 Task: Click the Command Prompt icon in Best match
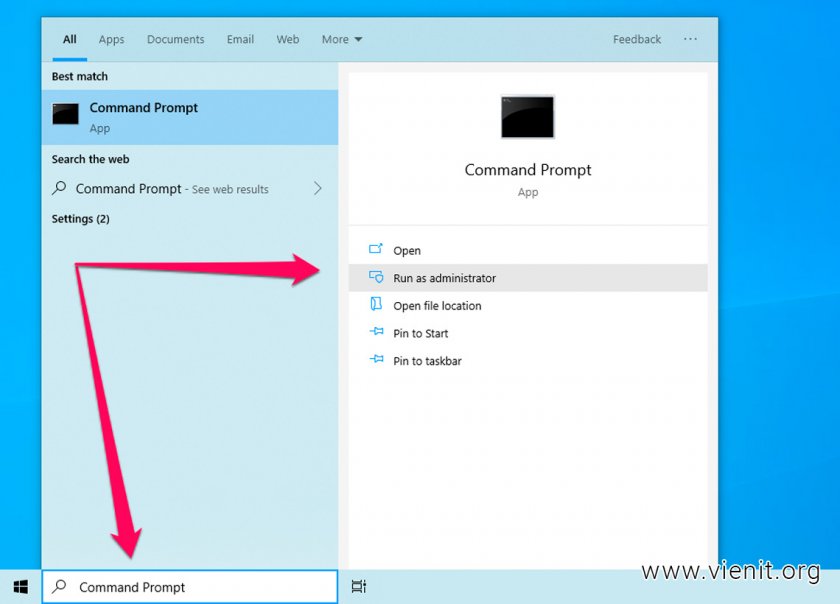click(x=66, y=115)
